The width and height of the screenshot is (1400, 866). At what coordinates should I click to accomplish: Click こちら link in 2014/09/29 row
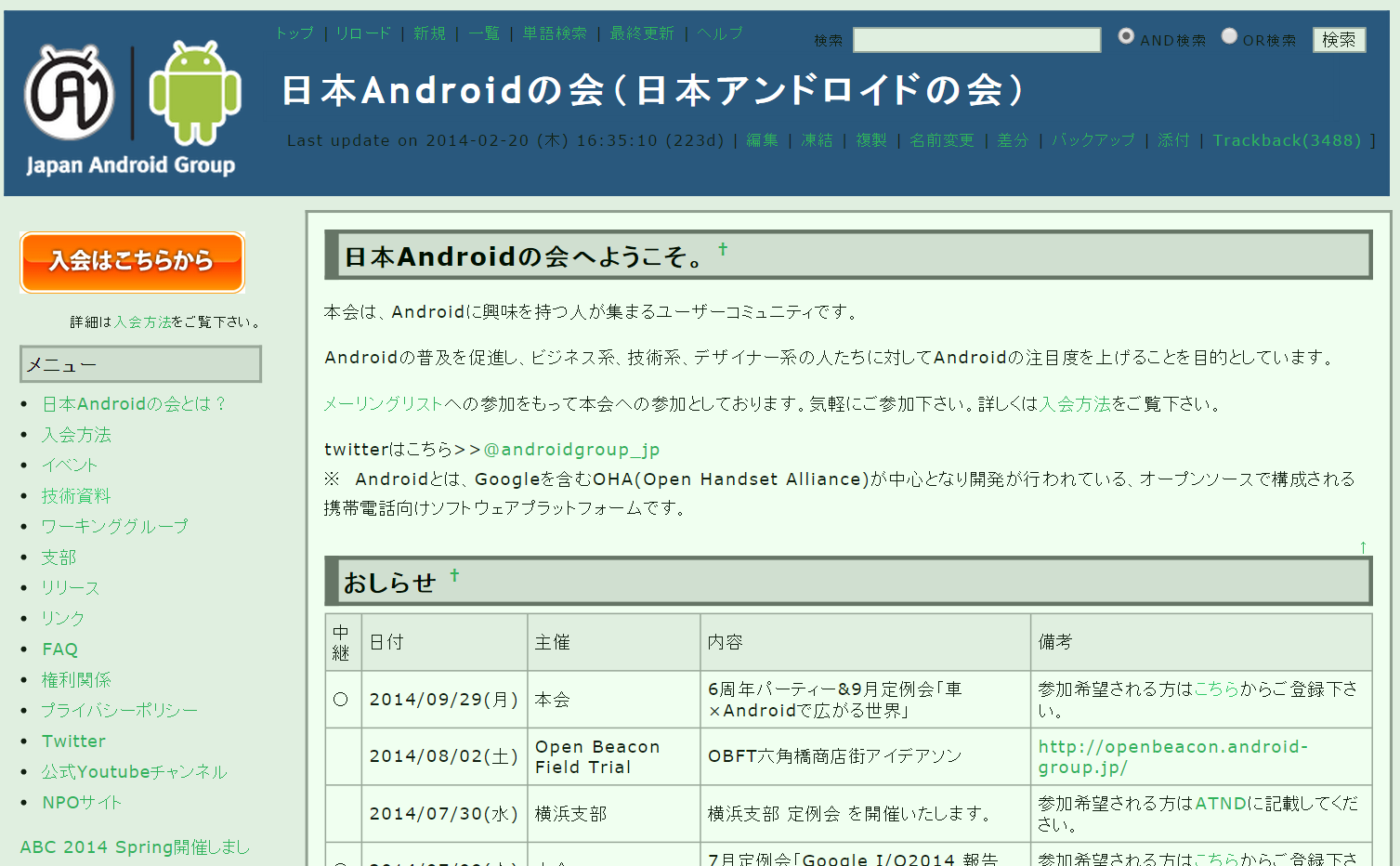(x=1217, y=689)
